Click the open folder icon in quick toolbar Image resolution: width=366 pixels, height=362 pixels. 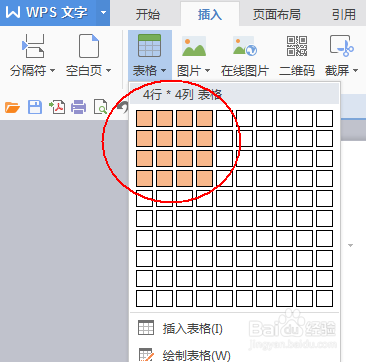pyautogui.click(x=12, y=108)
